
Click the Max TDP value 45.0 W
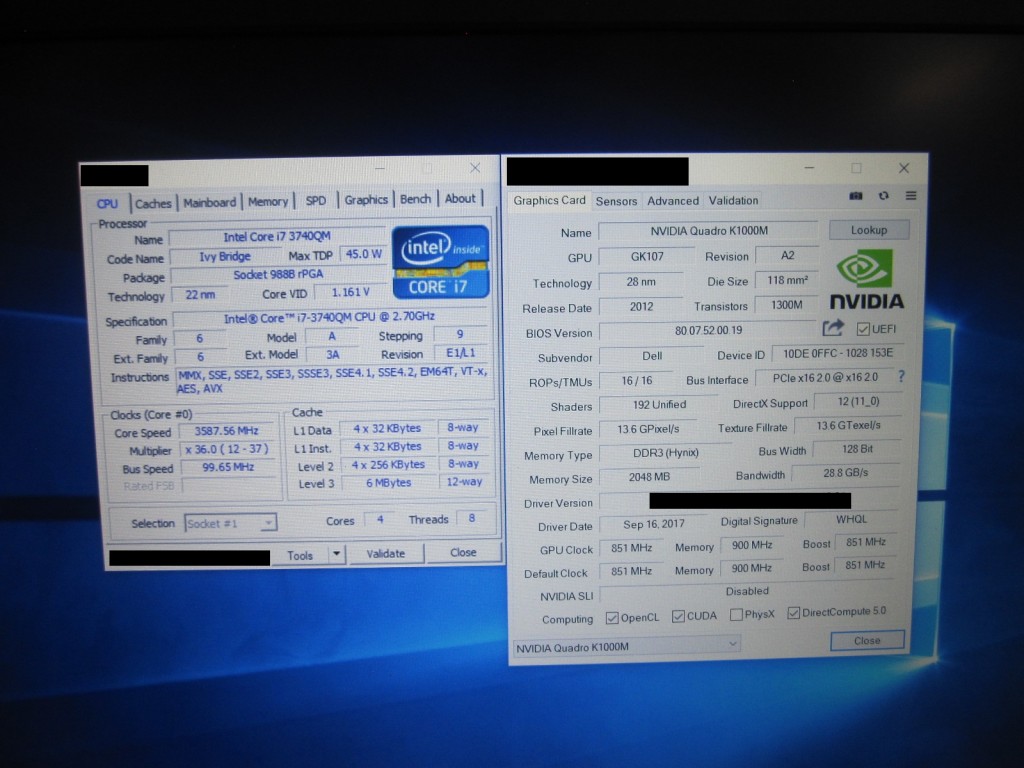pos(363,254)
